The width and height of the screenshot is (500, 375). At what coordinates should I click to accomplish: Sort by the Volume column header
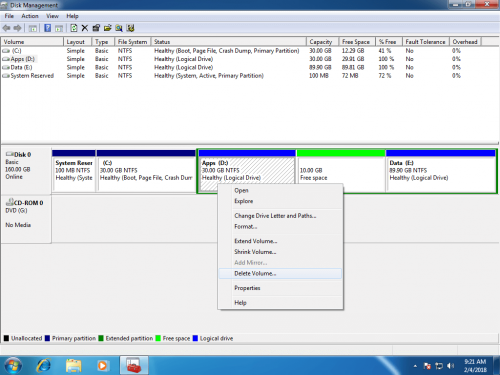tap(32, 42)
